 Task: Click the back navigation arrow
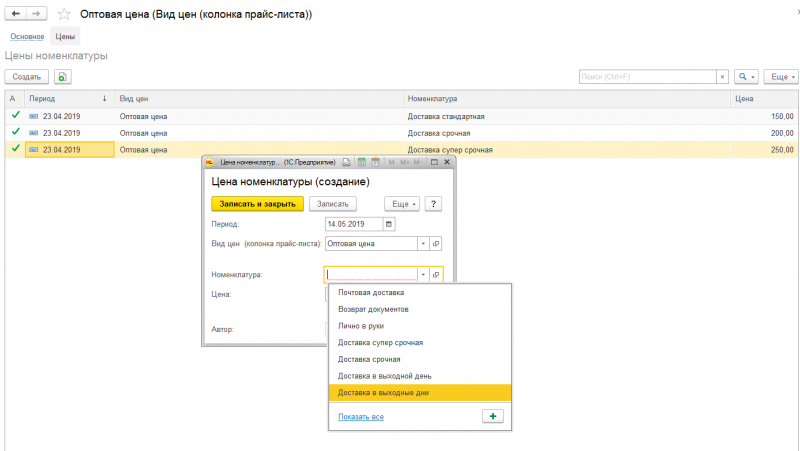click(x=14, y=15)
